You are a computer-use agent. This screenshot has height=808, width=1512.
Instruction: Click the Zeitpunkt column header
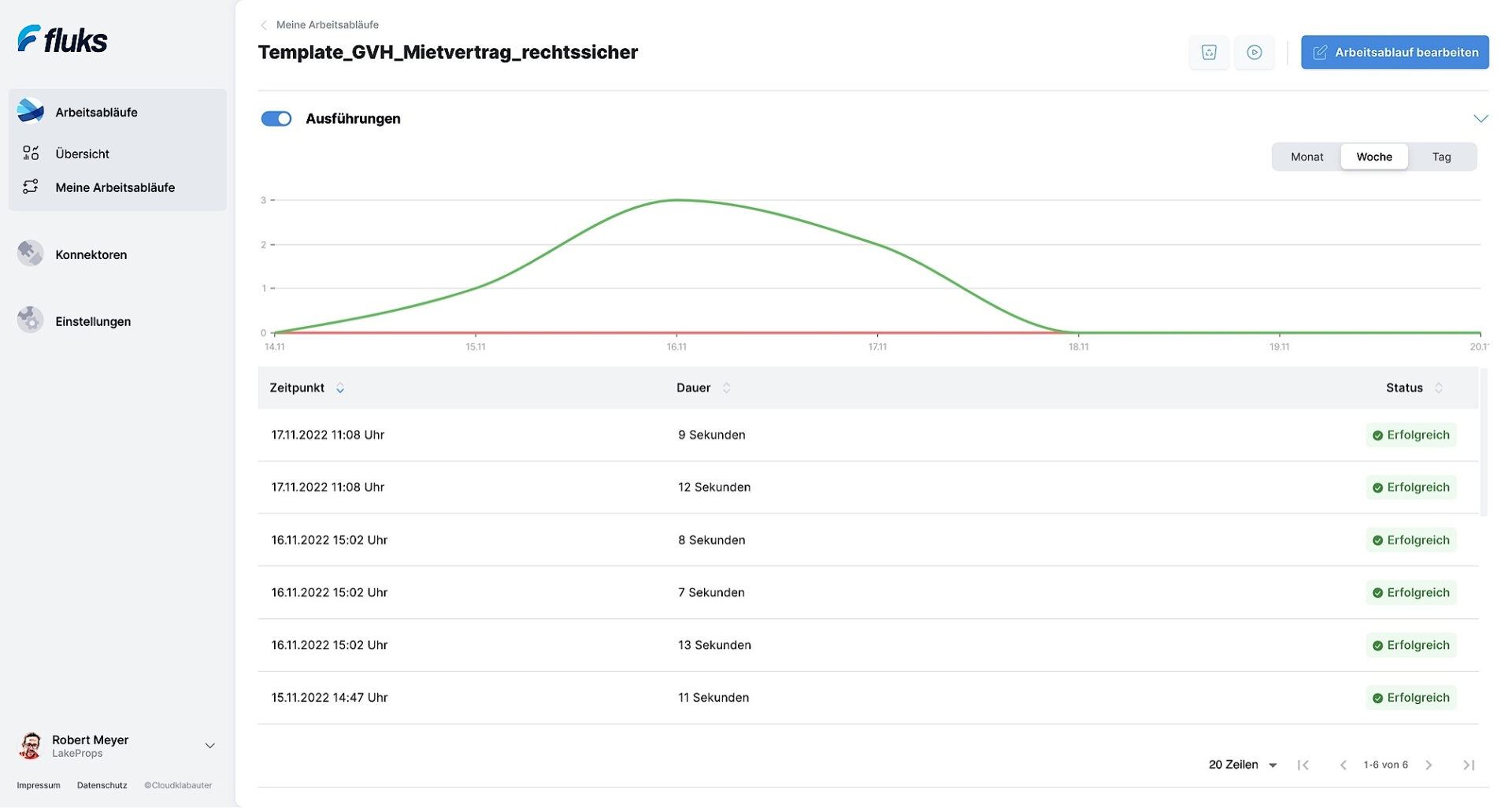coord(297,387)
